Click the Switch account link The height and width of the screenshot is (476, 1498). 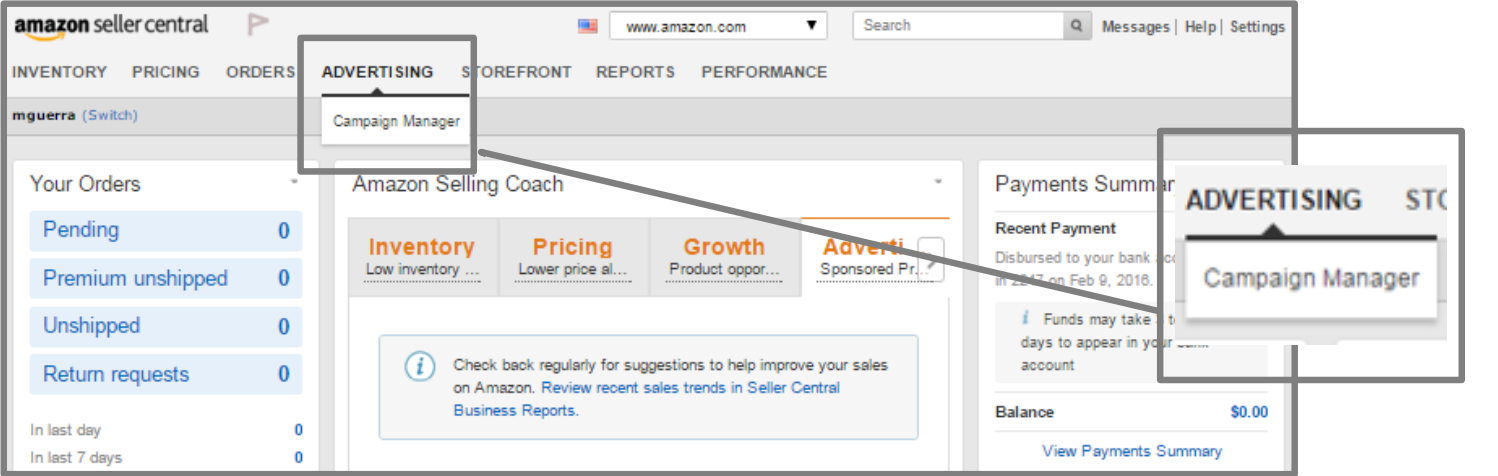[x=110, y=115]
